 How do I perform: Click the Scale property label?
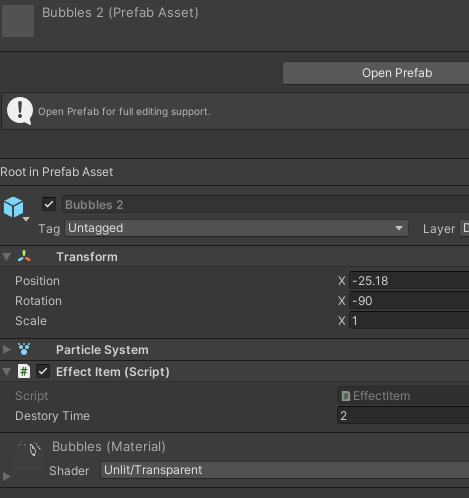(31, 321)
